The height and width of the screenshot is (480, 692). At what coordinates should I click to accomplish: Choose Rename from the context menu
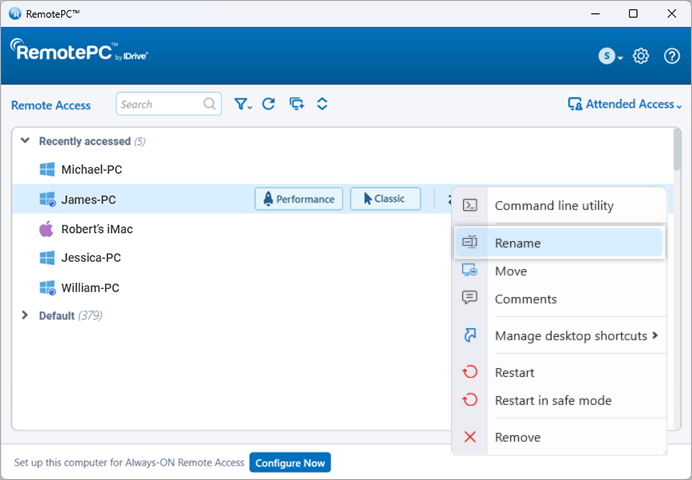[x=517, y=243]
